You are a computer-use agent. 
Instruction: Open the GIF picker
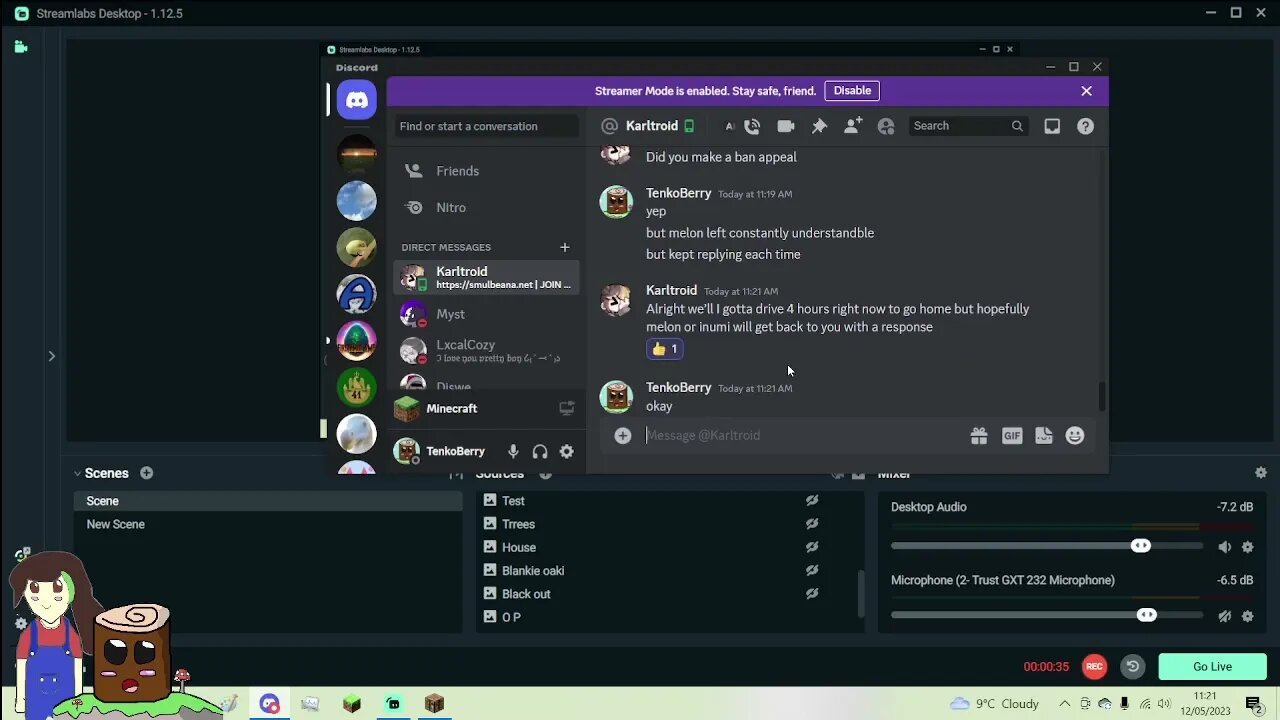coord(1012,435)
